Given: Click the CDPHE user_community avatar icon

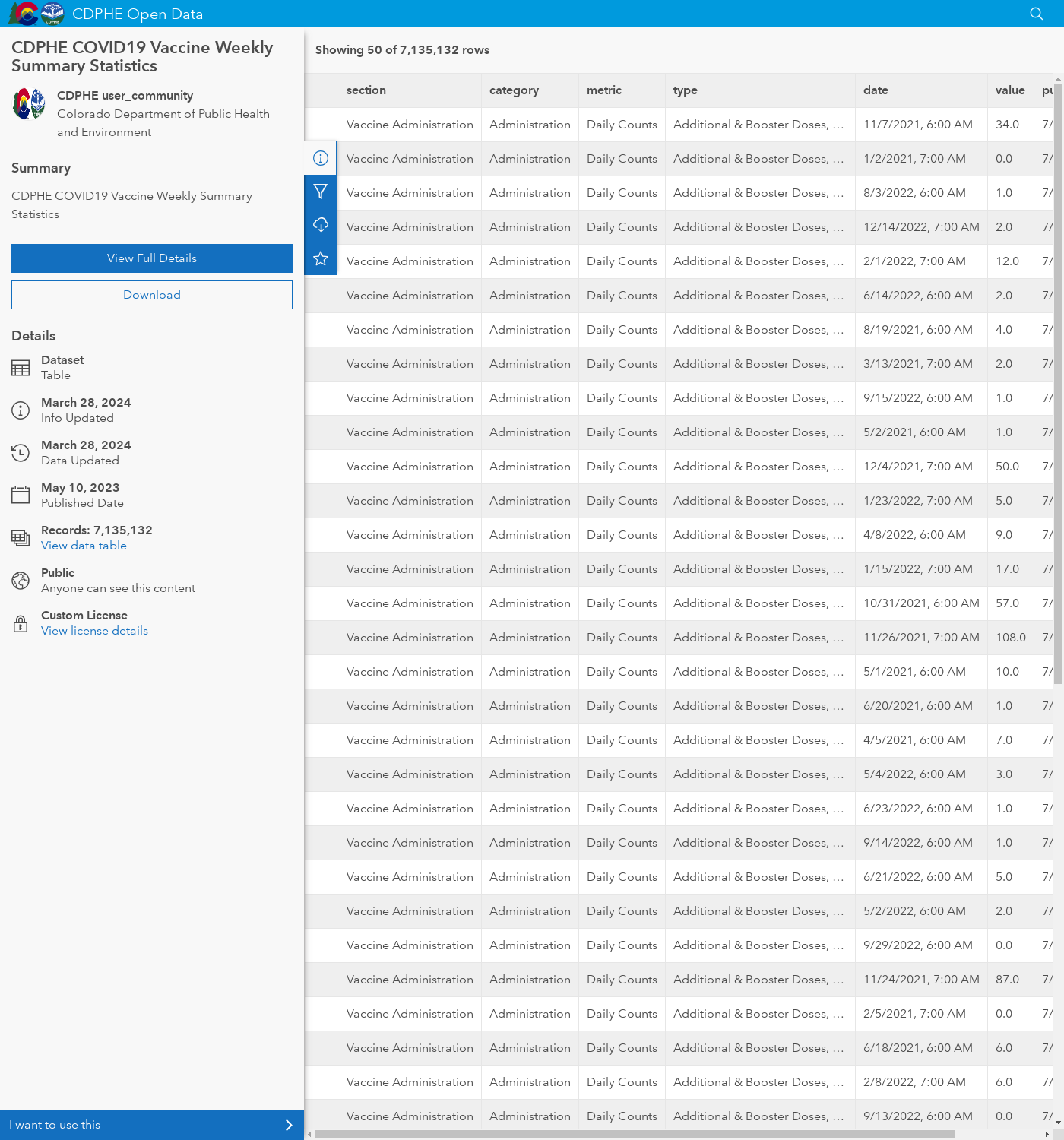Looking at the screenshot, I should pos(29,104).
